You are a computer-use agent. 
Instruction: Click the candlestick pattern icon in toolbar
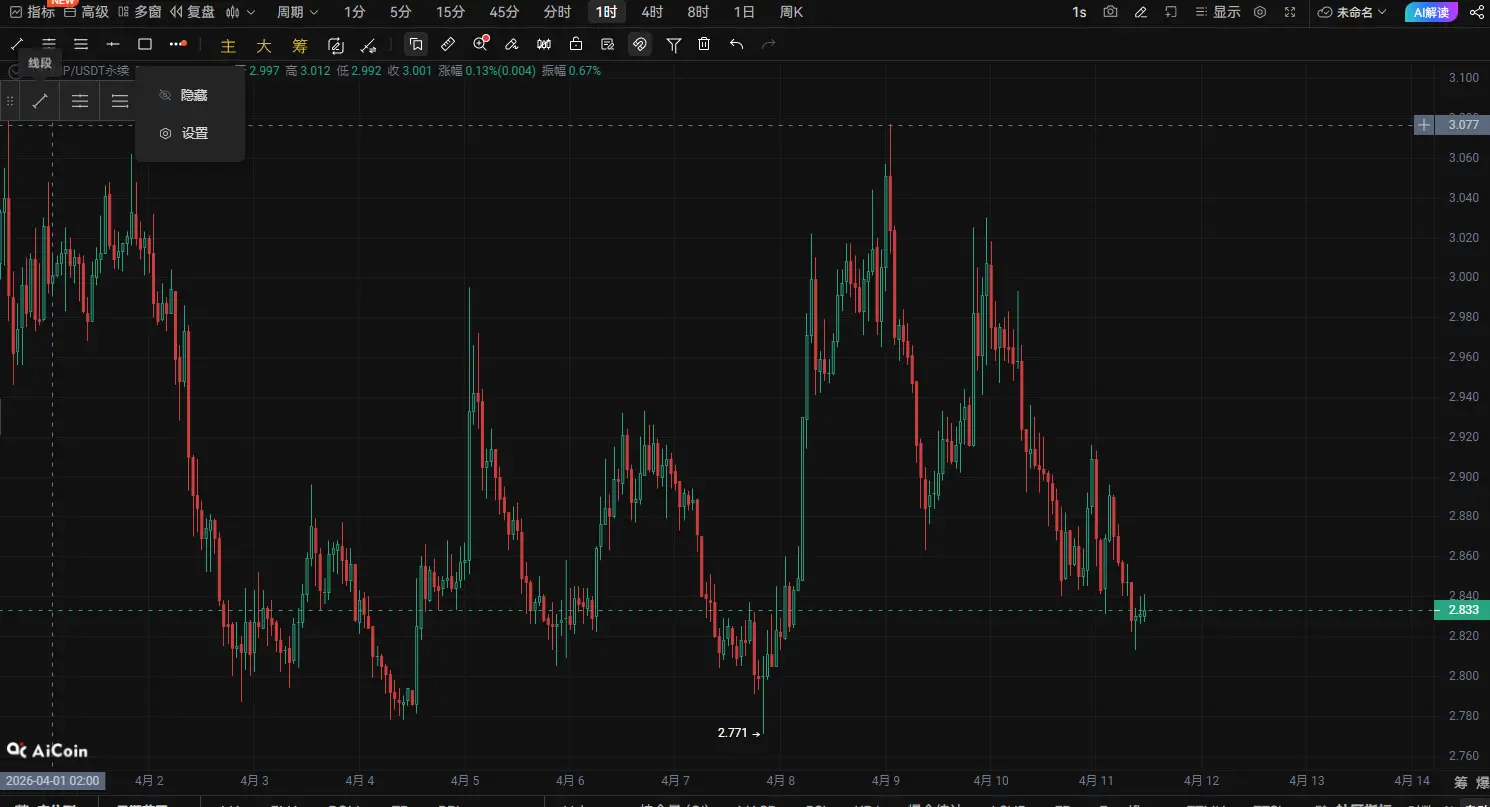544,44
